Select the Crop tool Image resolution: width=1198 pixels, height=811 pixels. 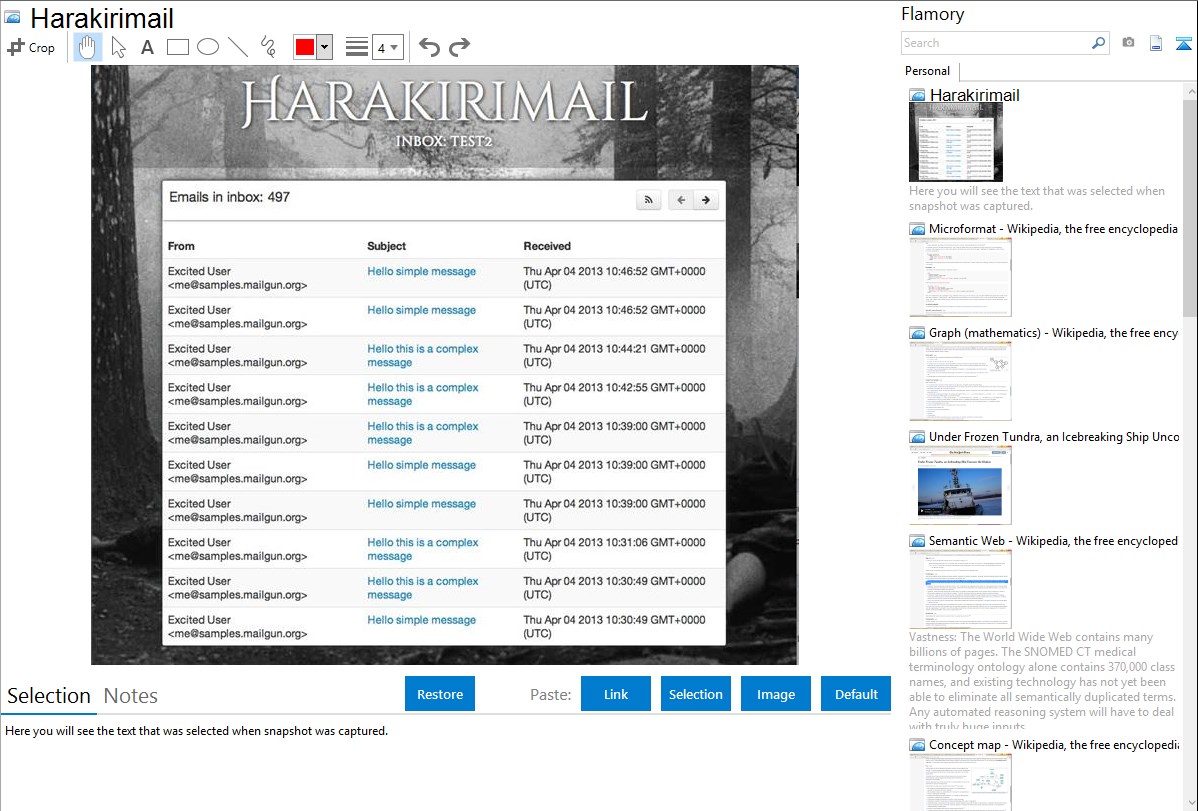(31, 47)
